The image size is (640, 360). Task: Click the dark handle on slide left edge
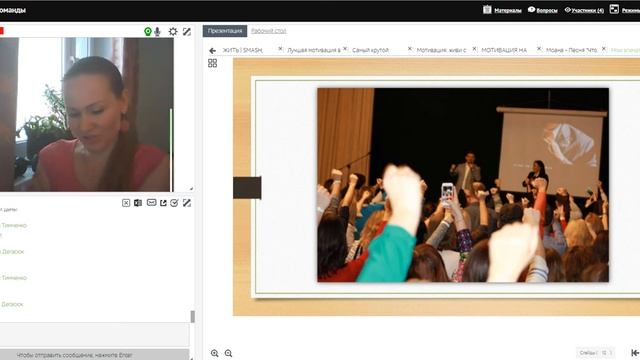[x=247, y=188]
